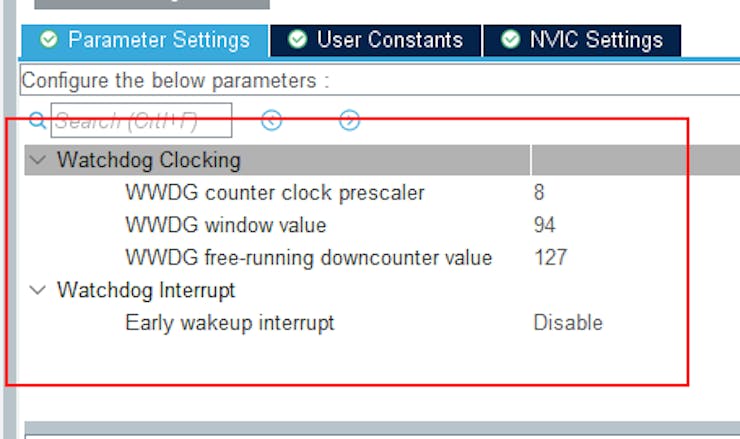Go to previous search result arrow

(272, 121)
